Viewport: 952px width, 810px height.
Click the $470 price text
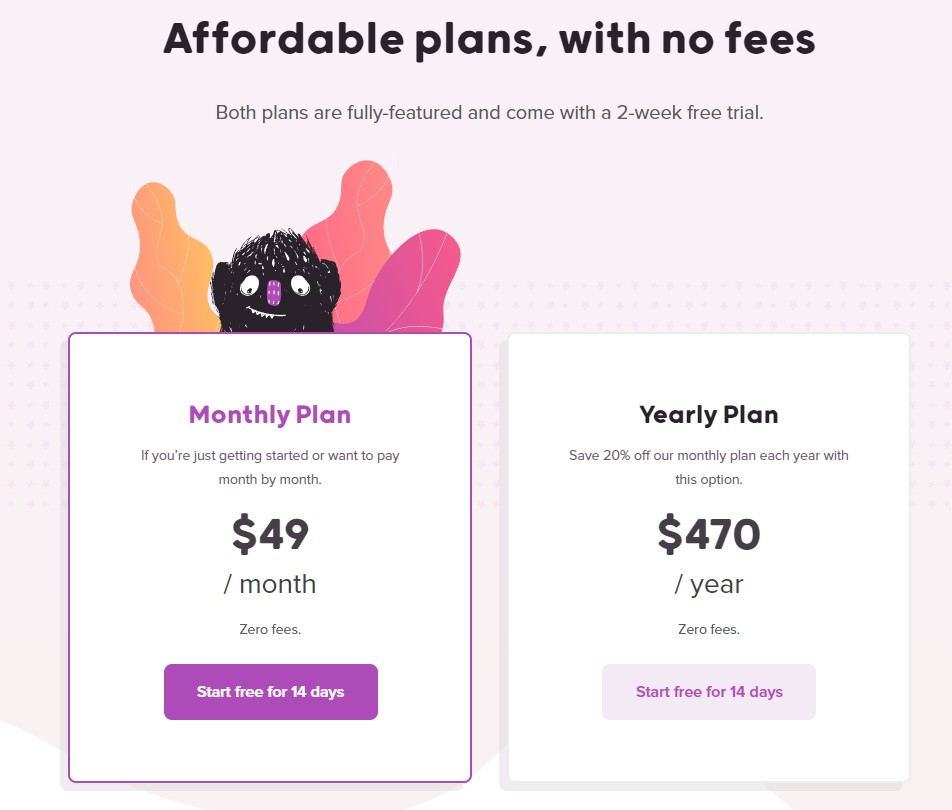(x=709, y=534)
